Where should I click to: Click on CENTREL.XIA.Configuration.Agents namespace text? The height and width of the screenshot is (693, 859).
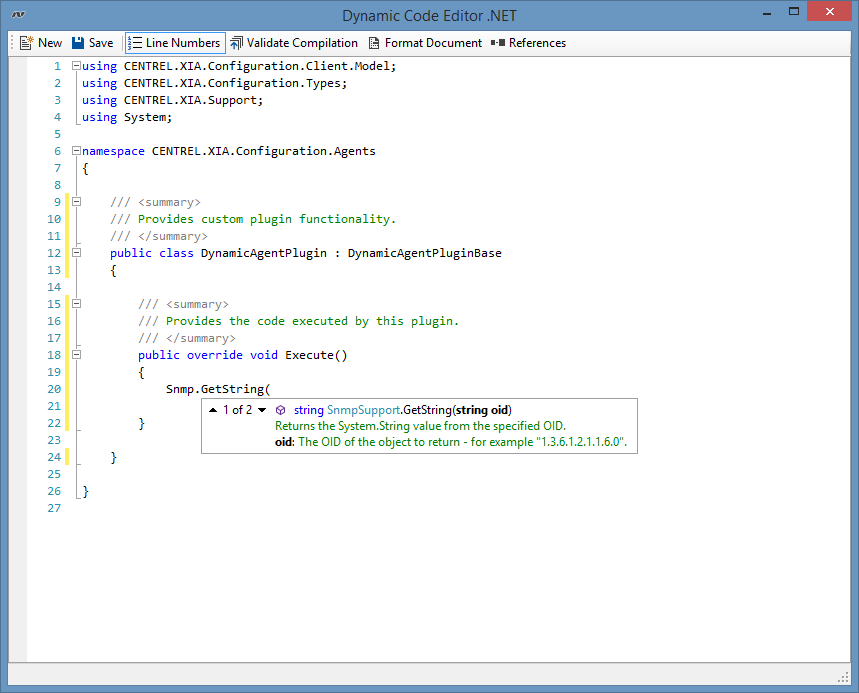click(x=264, y=151)
